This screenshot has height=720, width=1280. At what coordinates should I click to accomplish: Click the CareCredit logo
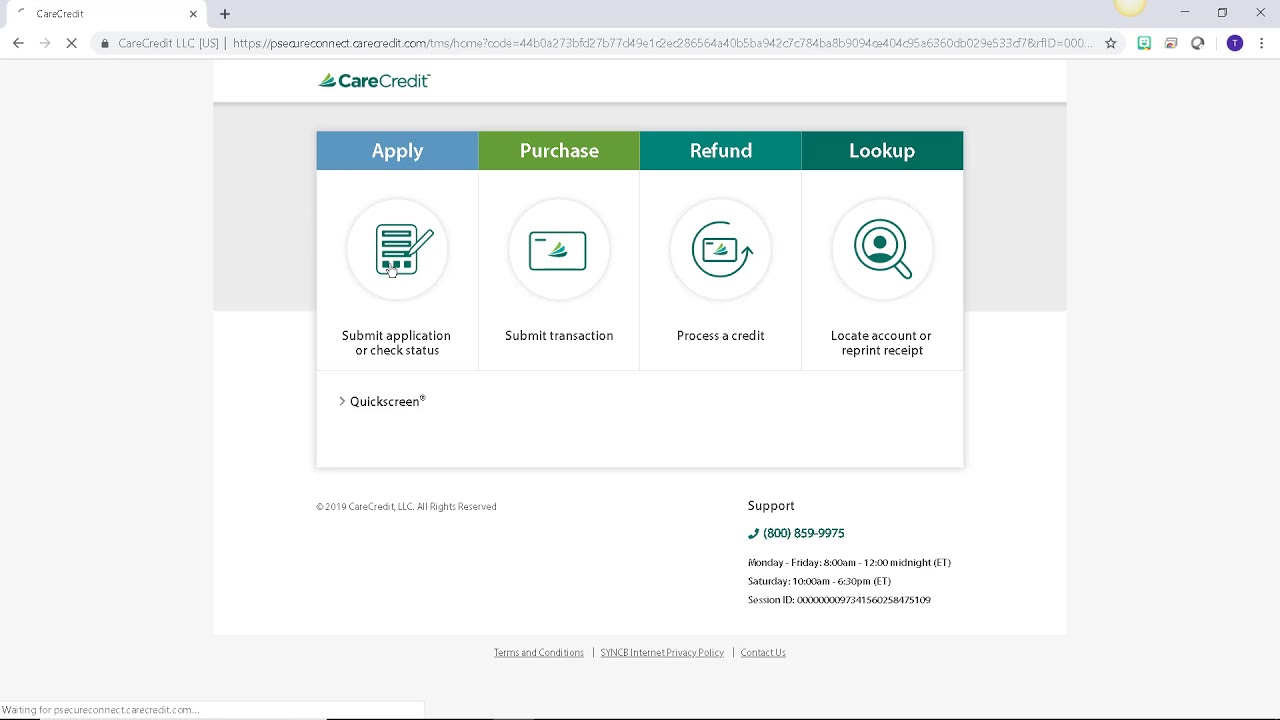click(x=373, y=80)
